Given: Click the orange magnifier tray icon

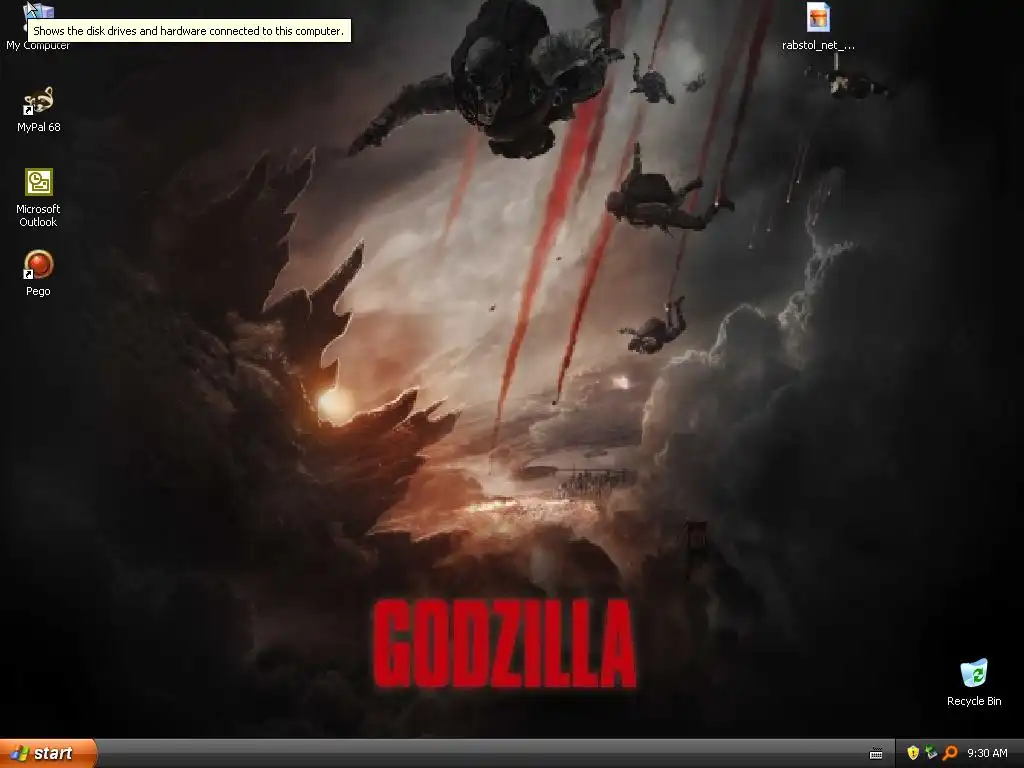Looking at the screenshot, I should (x=950, y=753).
